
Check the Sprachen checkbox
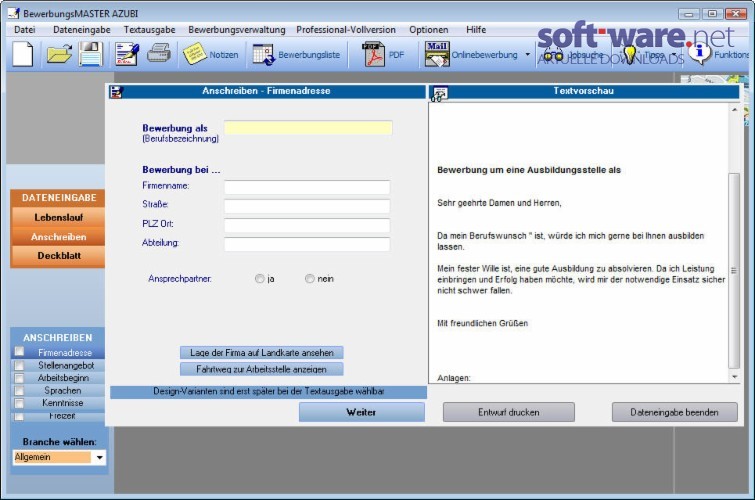[19, 390]
